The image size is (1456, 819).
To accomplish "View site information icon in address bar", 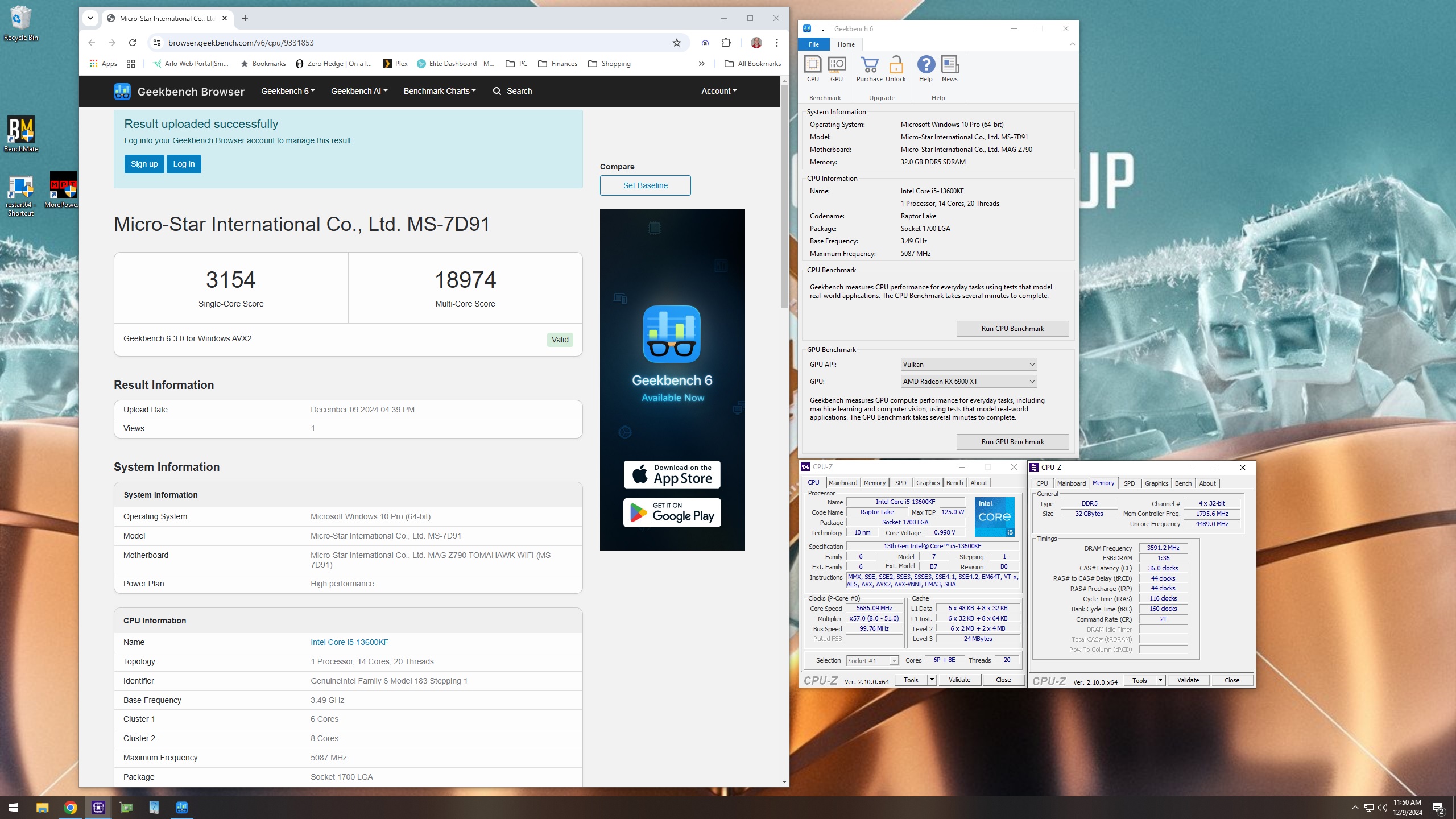I will (157, 43).
